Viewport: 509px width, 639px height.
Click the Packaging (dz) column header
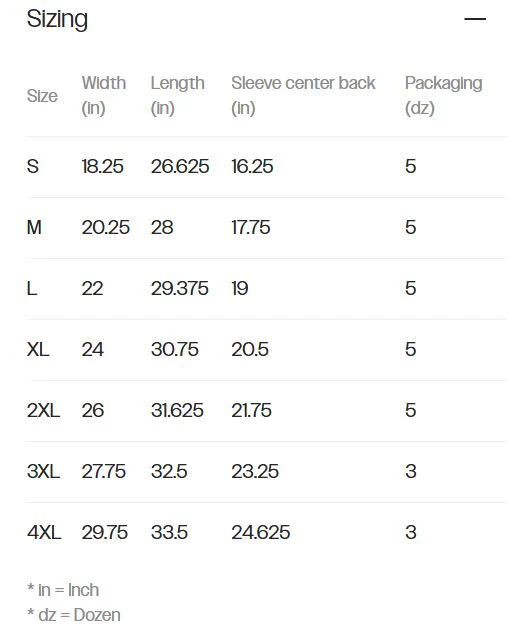443,95
